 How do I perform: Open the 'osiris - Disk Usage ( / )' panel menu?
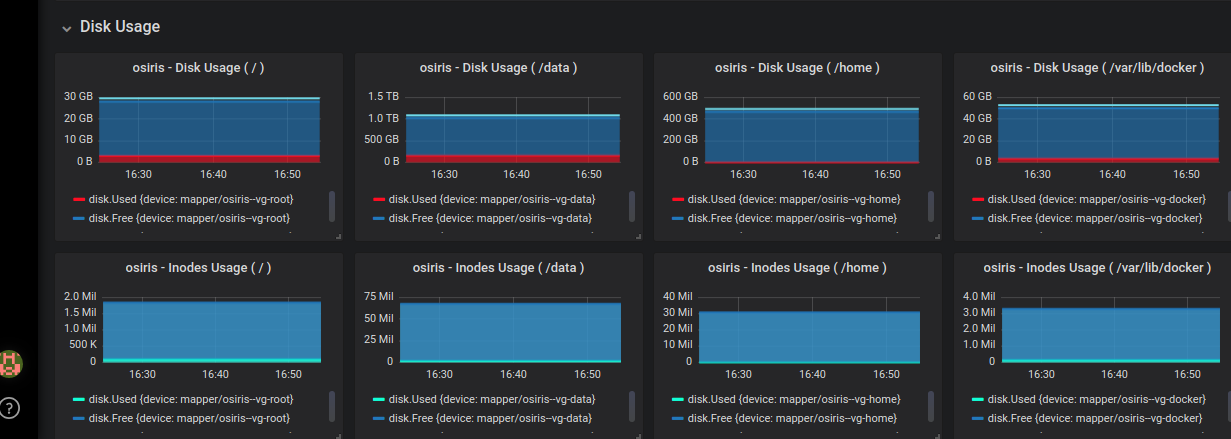tap(198, 68)
